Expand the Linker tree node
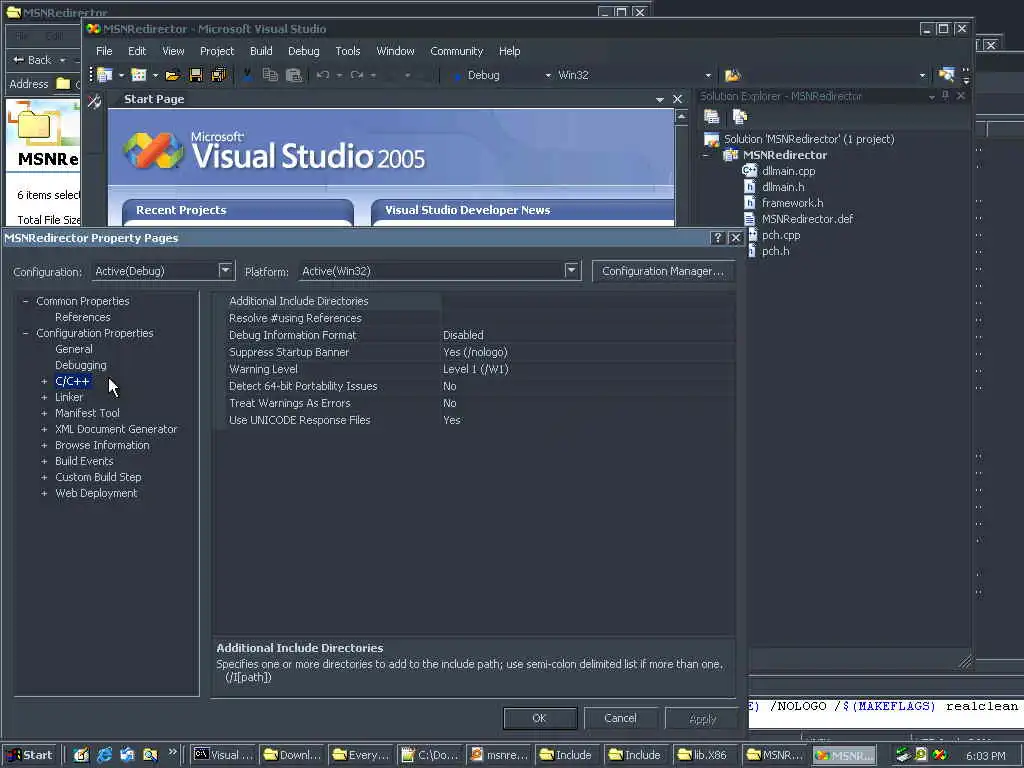This screenshot has width=1024, height=768. point(44,397)
